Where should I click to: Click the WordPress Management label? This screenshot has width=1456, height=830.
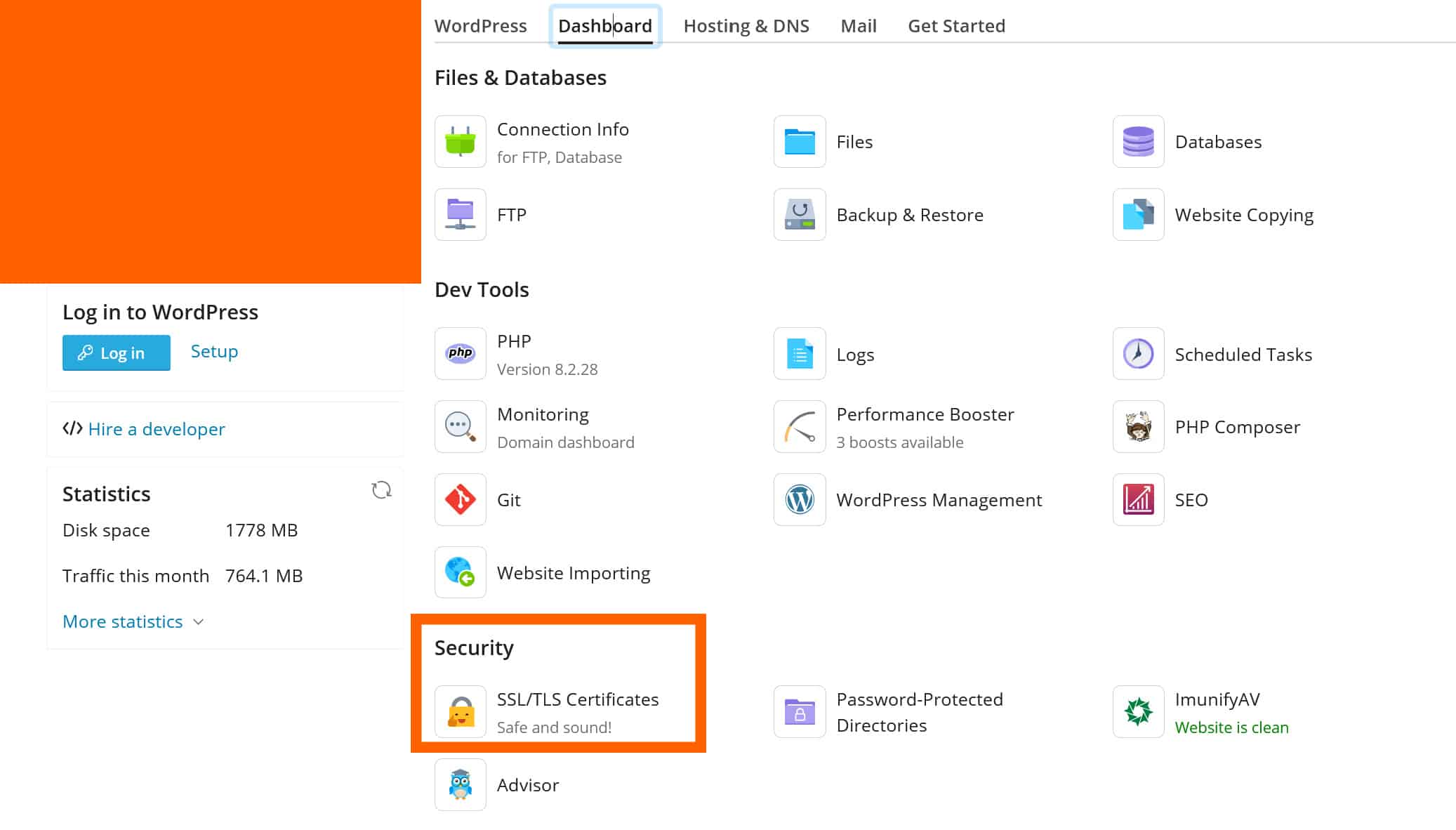coord(939,500)
